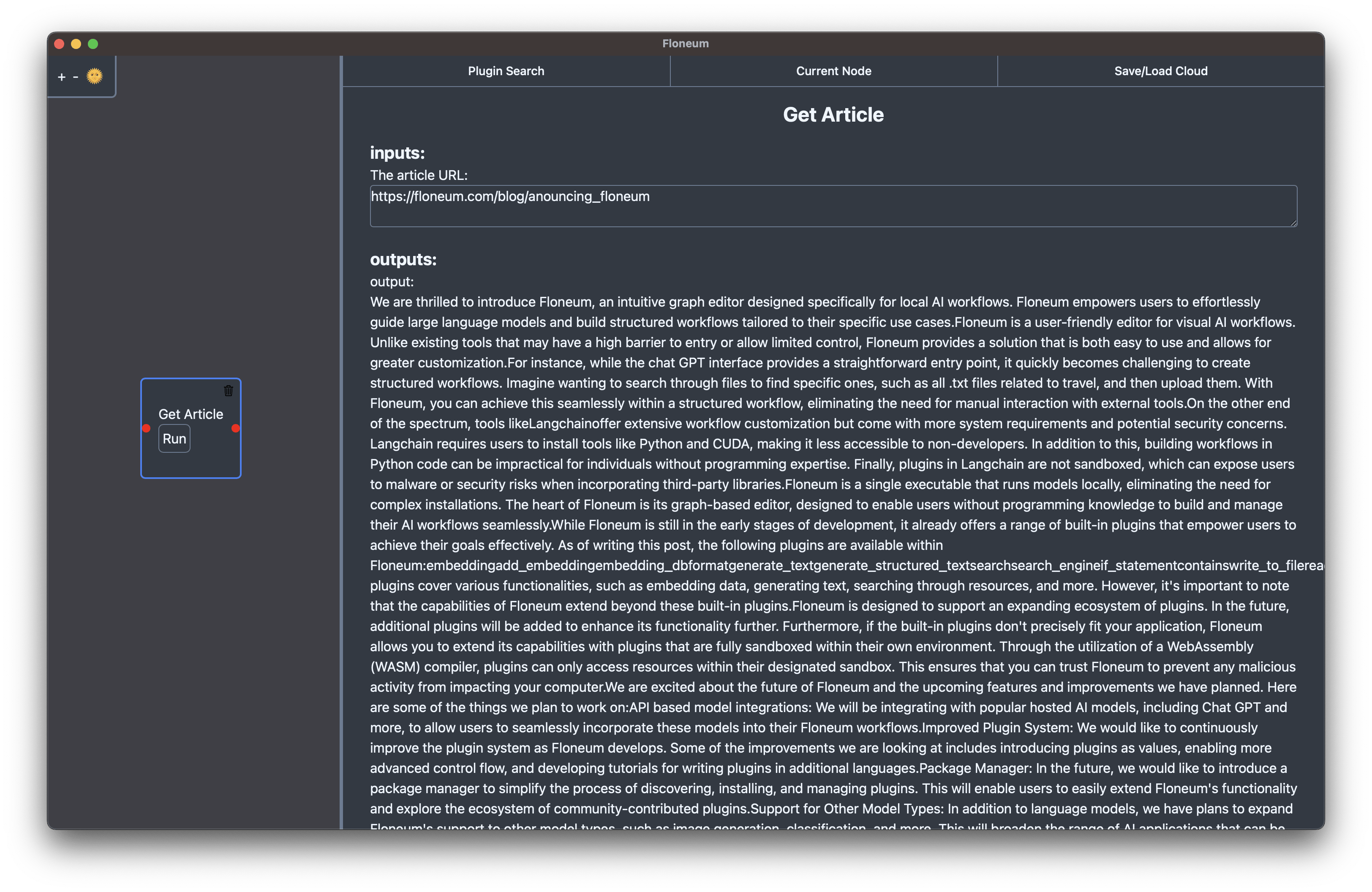Click the 'The article URL:' label
The width and height of the screenshot is (1372, 892).
point(419,175)
